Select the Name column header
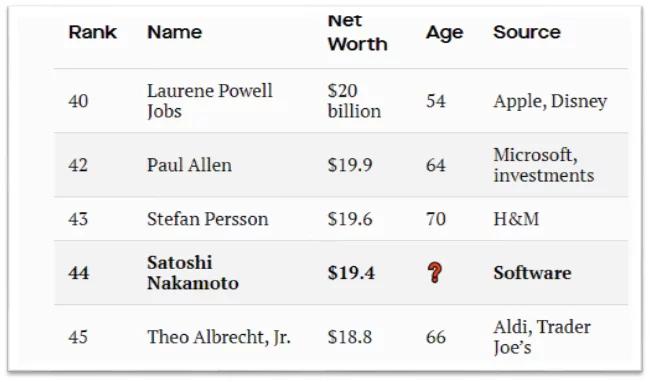Image resolution: width=650 pixels, height=382 pixels. coord(175,32)
